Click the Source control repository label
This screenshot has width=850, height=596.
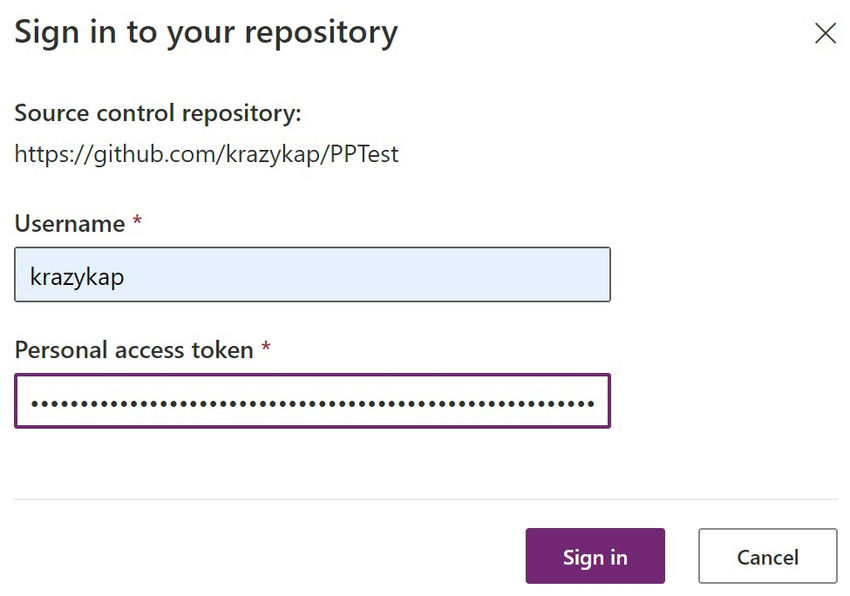point(155,113)
